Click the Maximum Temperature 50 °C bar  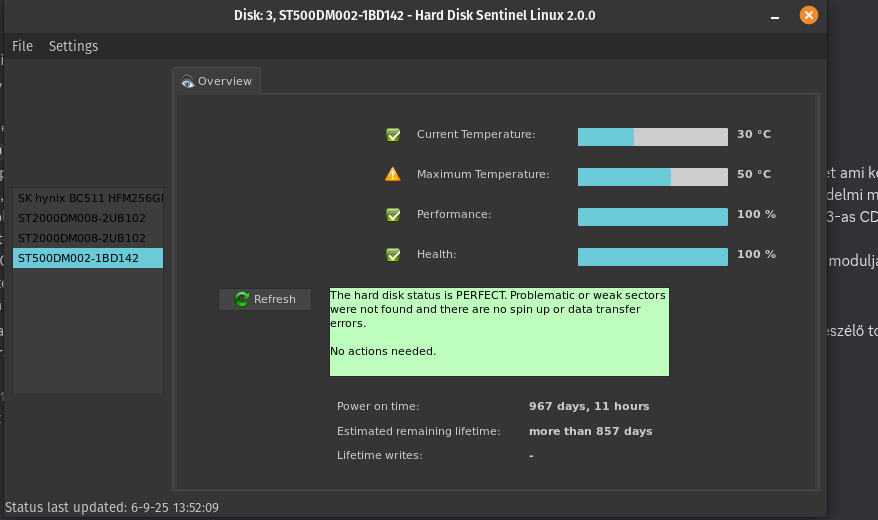(652, 177)
